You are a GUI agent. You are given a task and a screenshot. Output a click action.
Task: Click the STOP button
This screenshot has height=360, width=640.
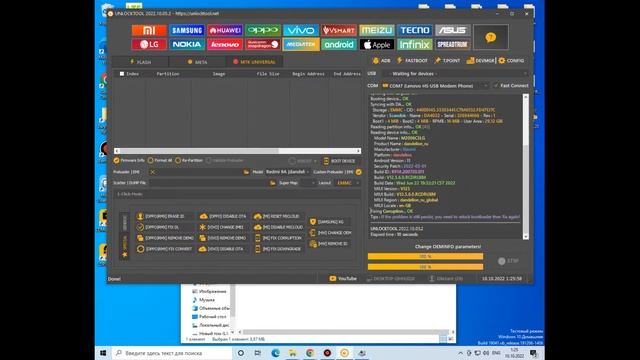(x=509, y=261)
